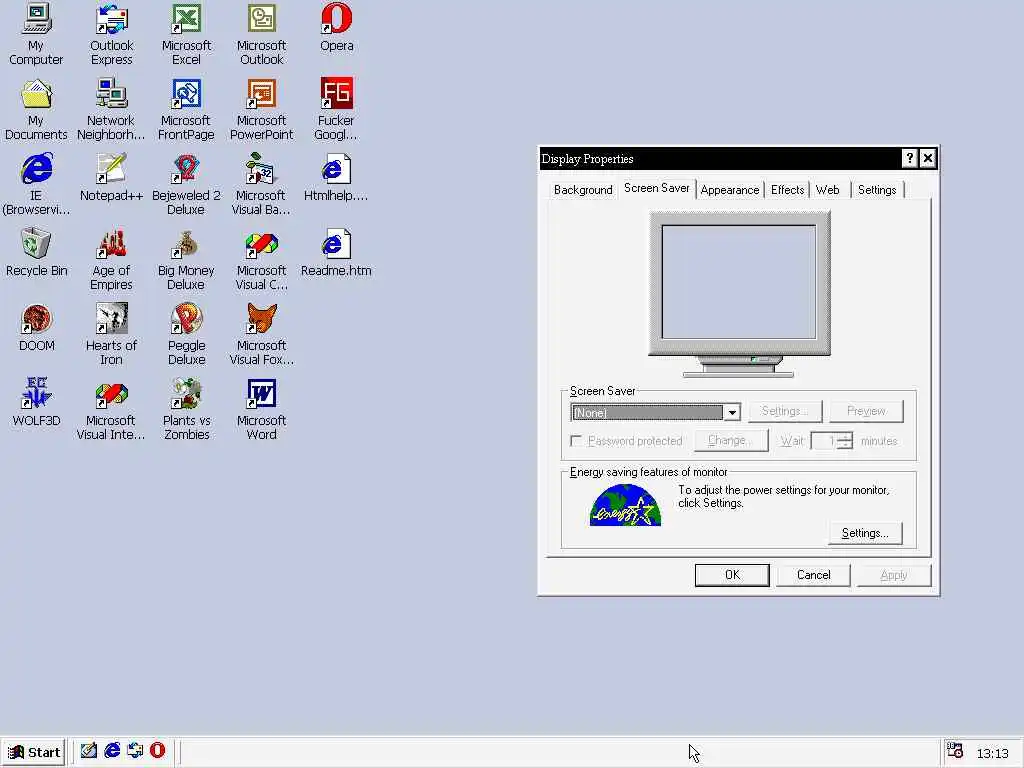Image resolution: width=1024 pixels, height=768 pixels.
Task: Switch to the Appearance tab
Action: point(729,190)
